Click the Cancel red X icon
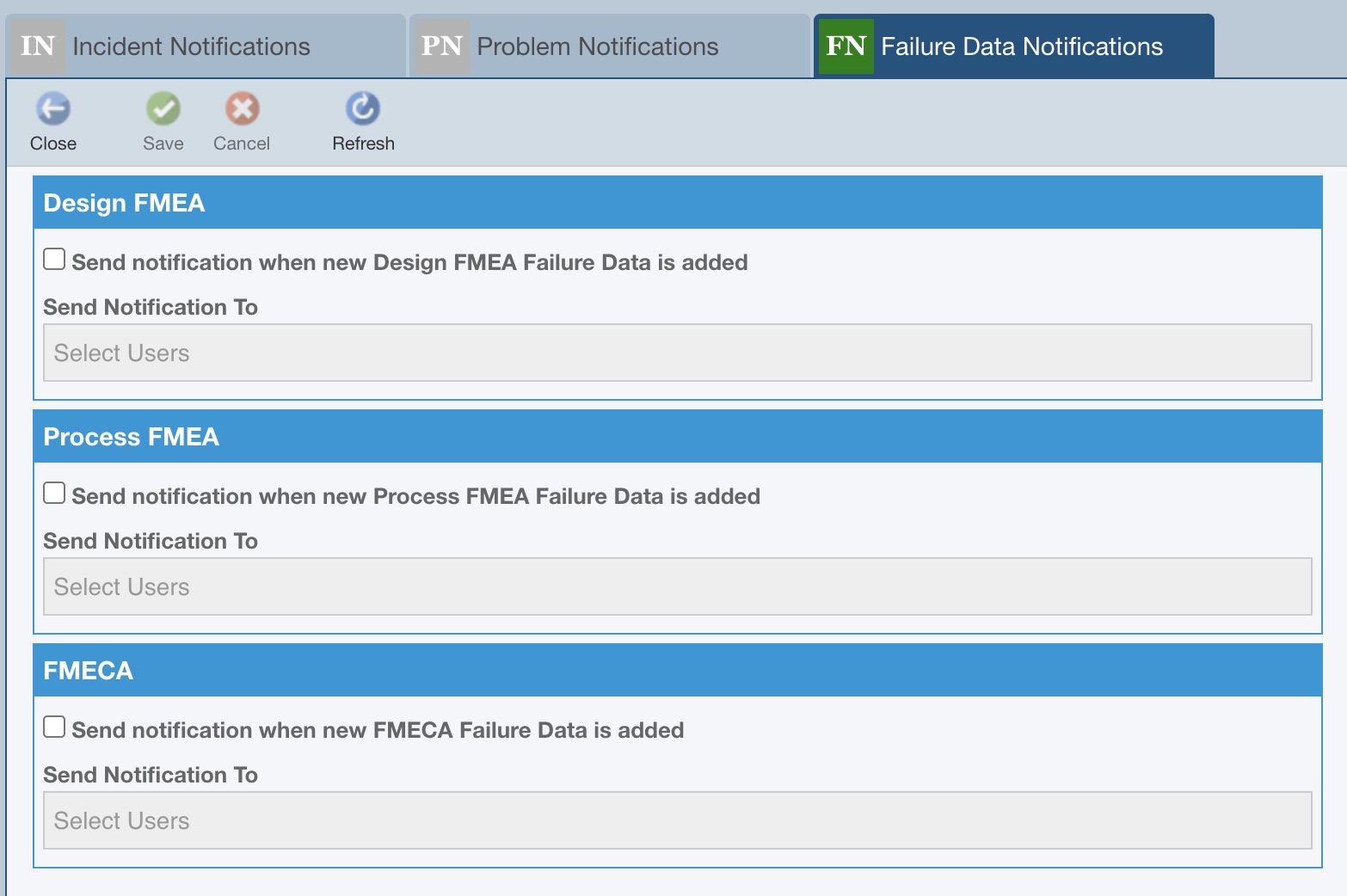The image size is (1347, 896). point(242,109)
